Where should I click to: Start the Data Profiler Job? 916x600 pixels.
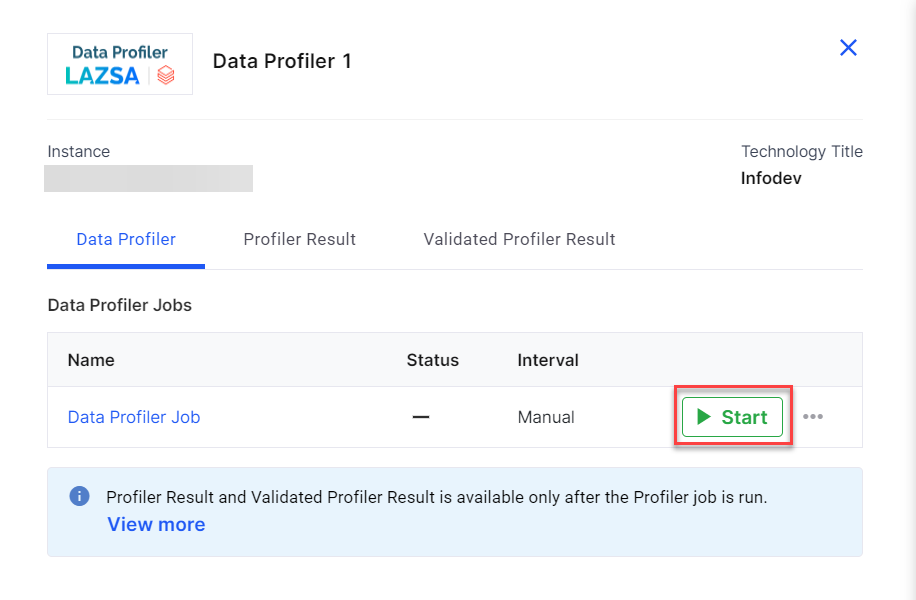[732, 417]
